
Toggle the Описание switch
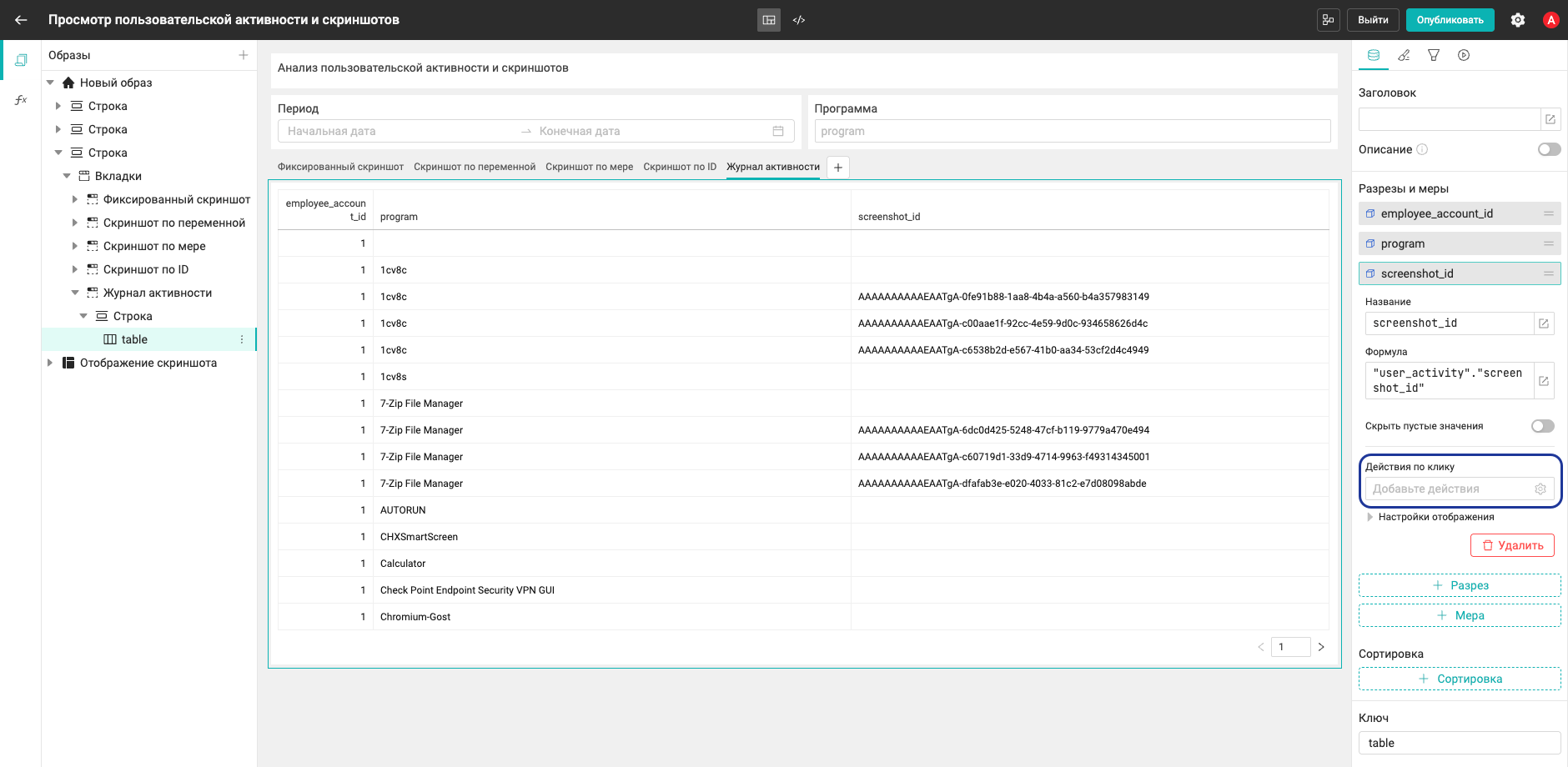click(x=1550, y=149)
